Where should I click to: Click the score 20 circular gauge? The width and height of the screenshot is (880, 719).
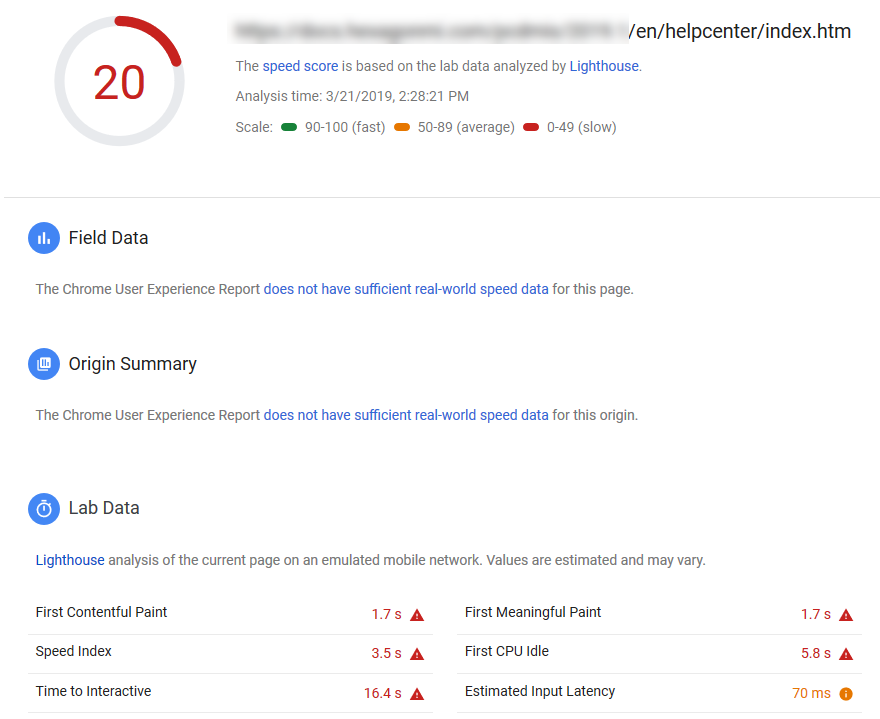click(119, 81)
